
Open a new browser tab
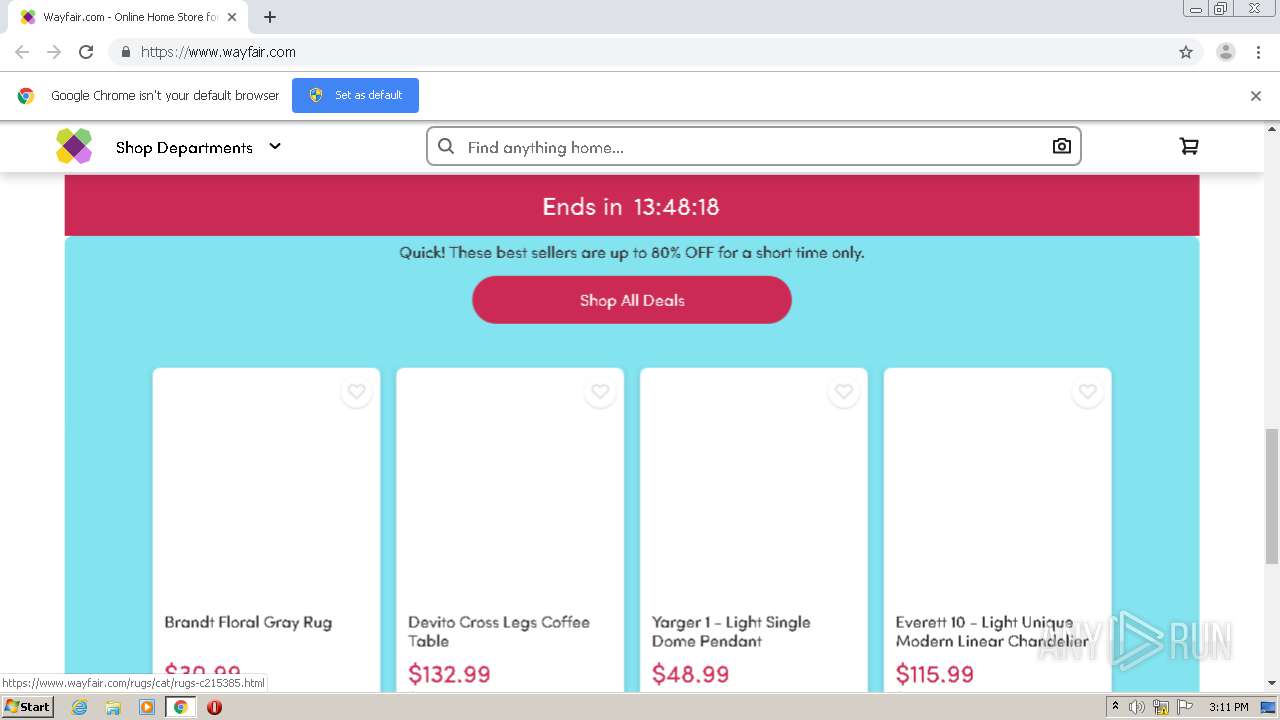pyautogui.click(x=270, y=17)
